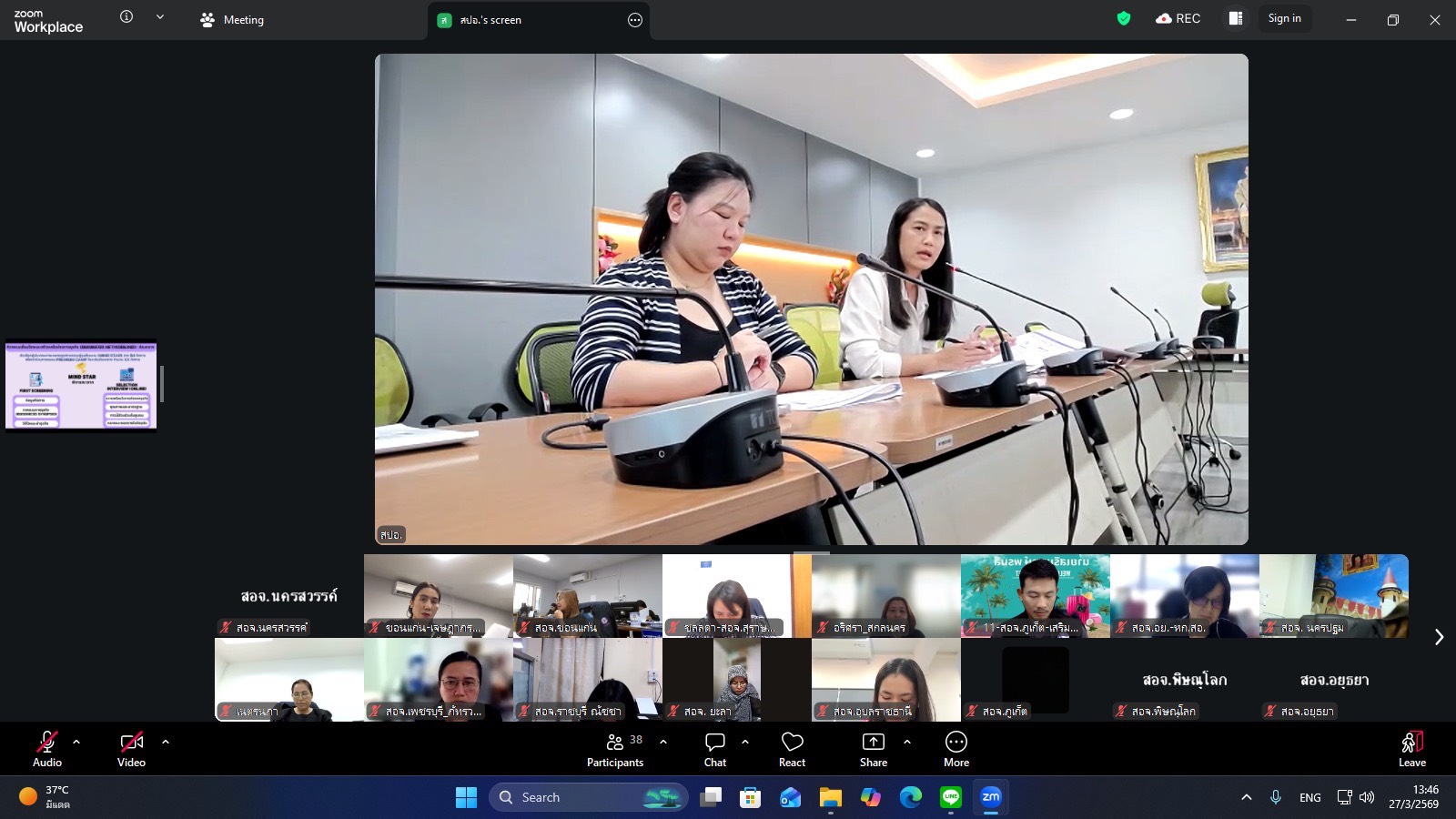Viewport: 1456px width, 819px height.
Task: Unmute microphone with Audio button
Action: tap(47, 750)
